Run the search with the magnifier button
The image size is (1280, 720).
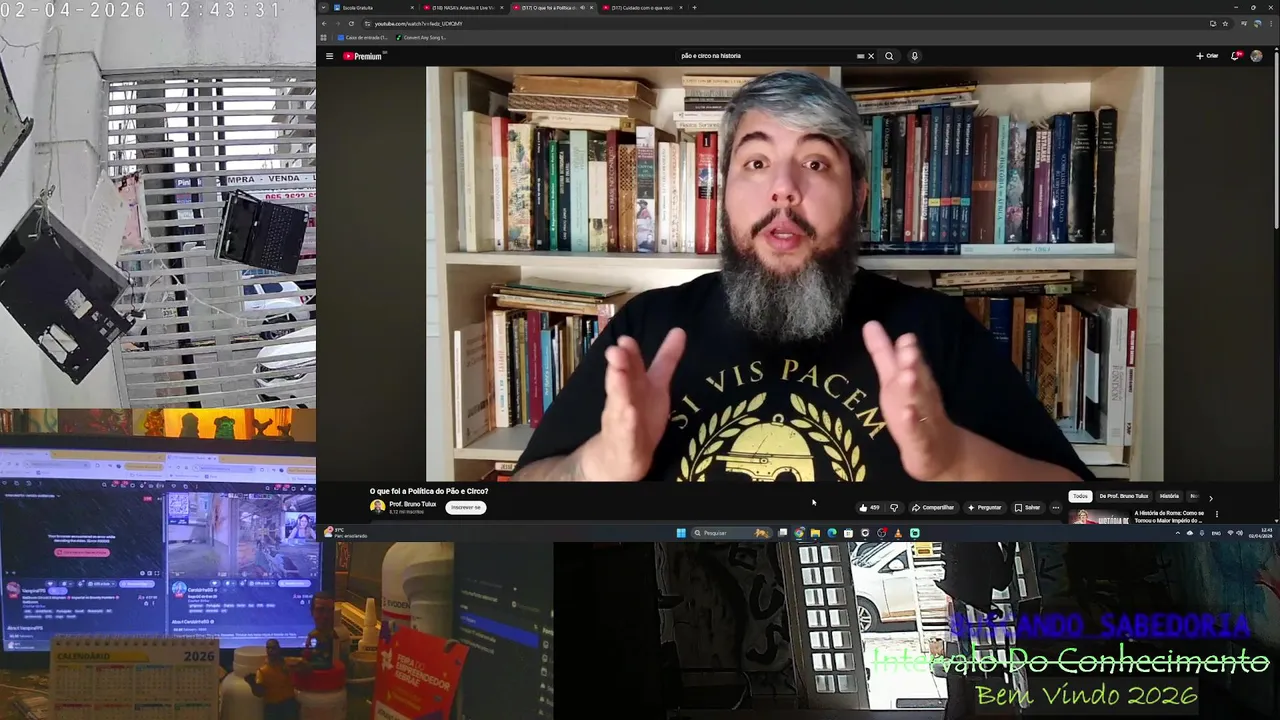click(x=889, y=56)
